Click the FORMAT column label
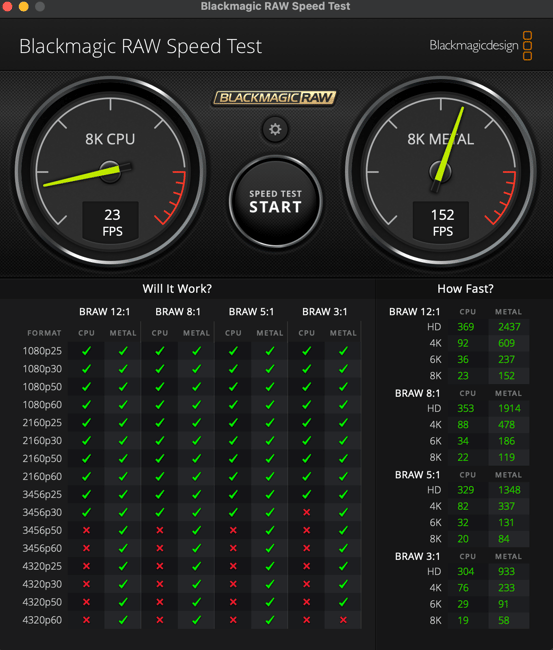This screenshot has height=650, width=553. (44, 333)
